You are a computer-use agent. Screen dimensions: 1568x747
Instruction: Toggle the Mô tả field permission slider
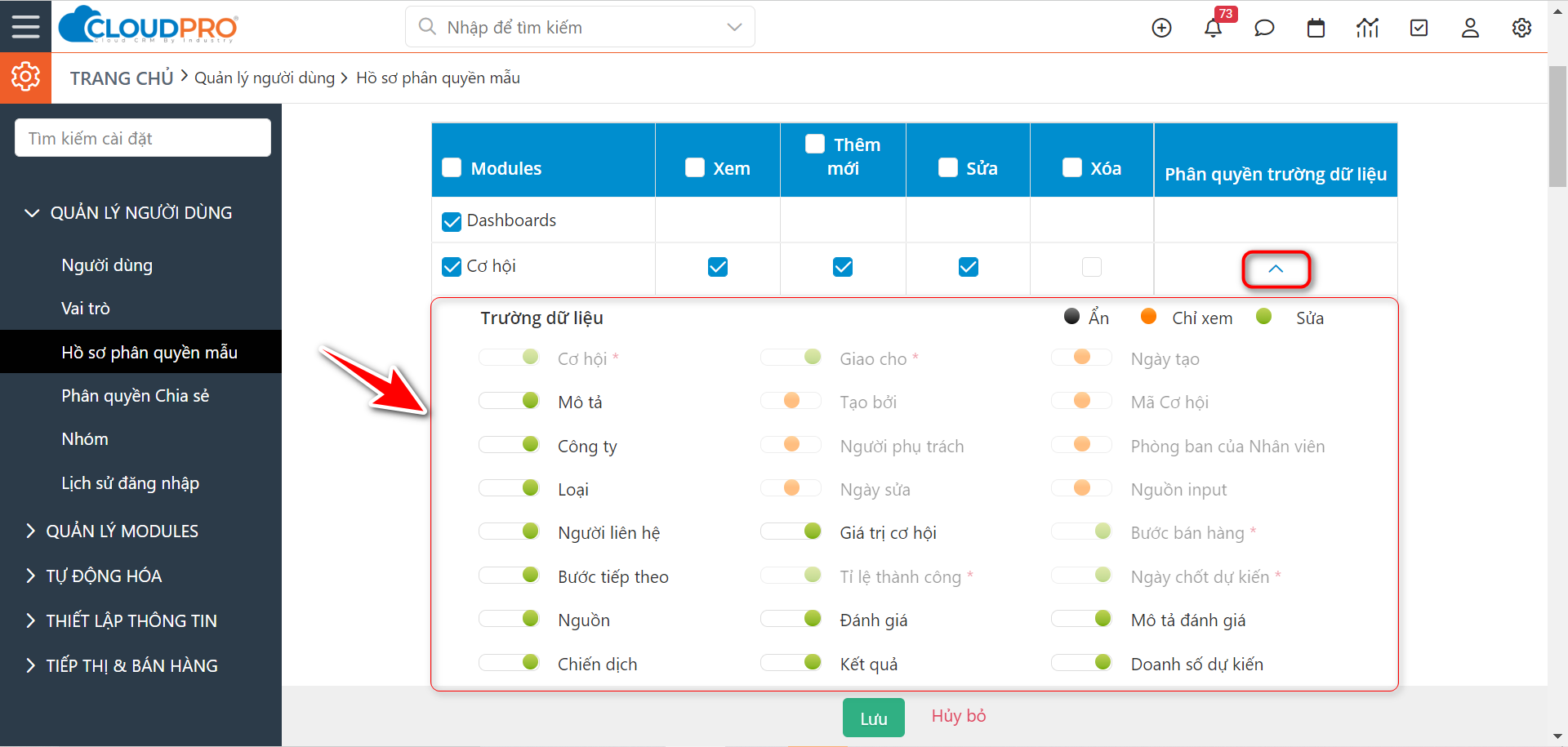[x=509, y=401]
